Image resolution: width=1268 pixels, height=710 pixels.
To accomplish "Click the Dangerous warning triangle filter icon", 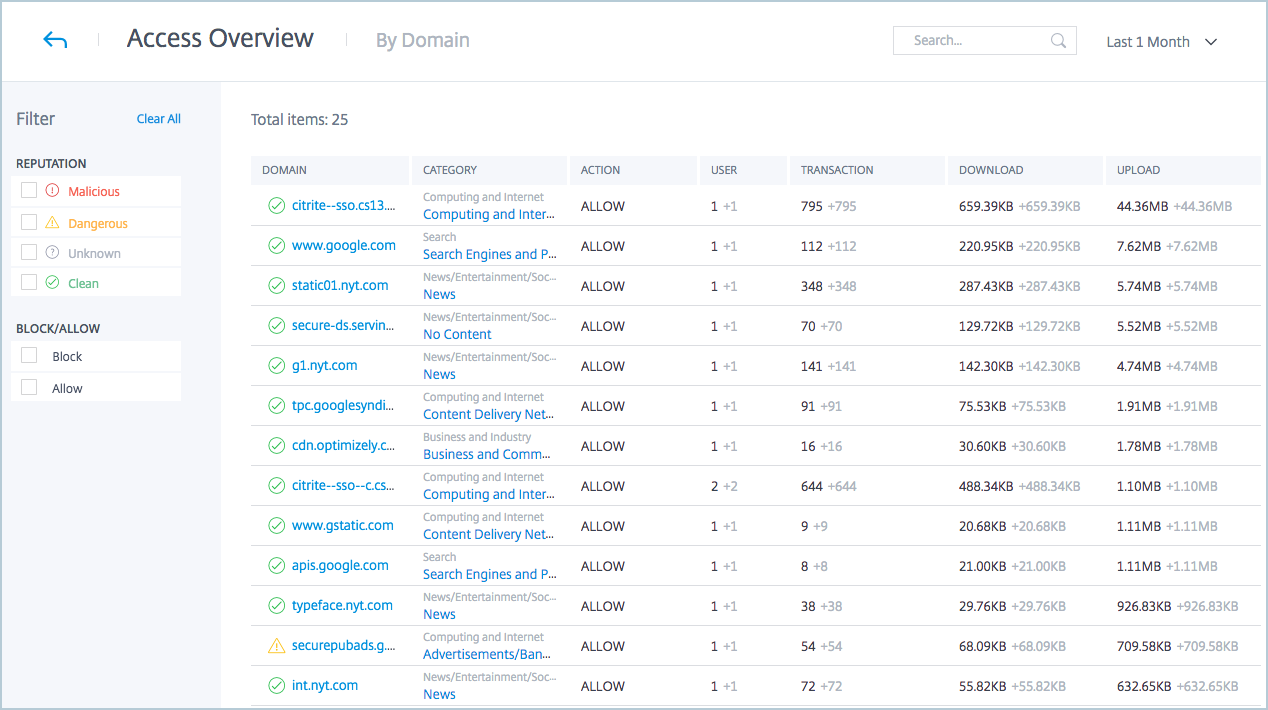I will (53, 223).
